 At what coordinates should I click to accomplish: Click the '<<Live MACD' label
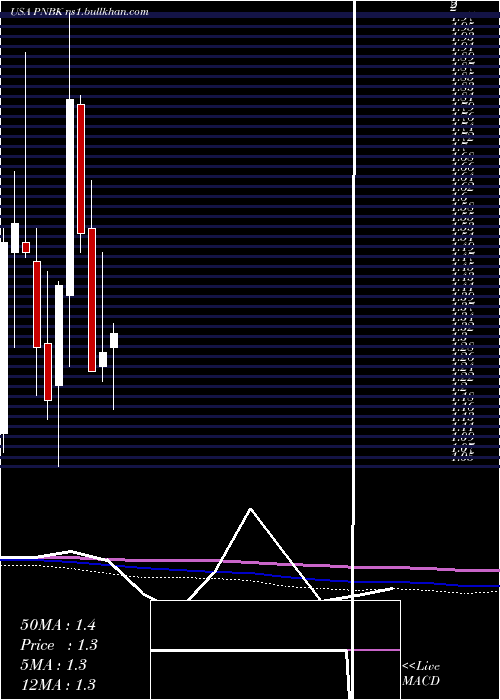421,674
